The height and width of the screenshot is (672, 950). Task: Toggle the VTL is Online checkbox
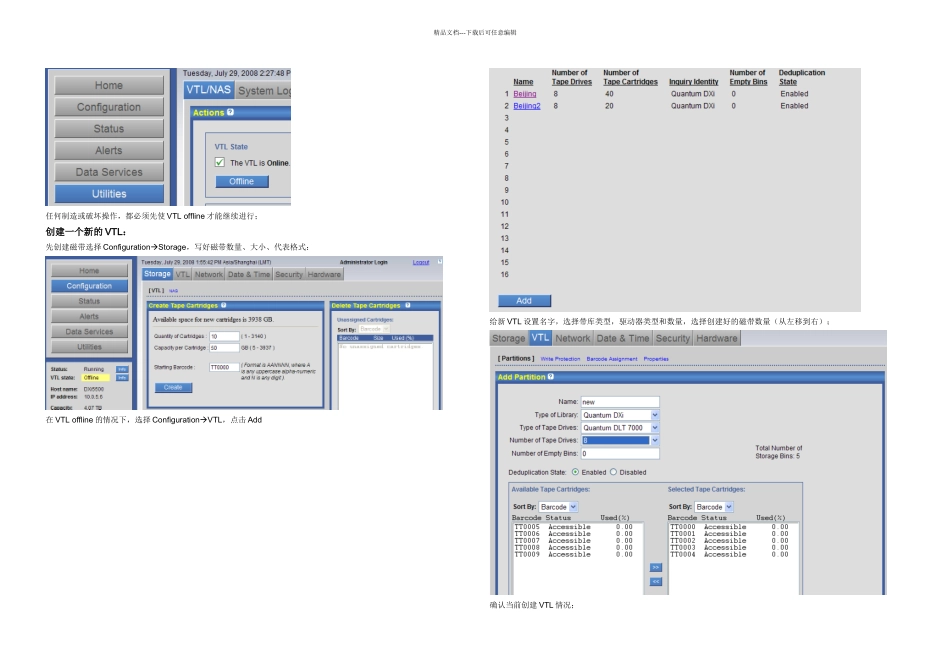pos(220,162)
